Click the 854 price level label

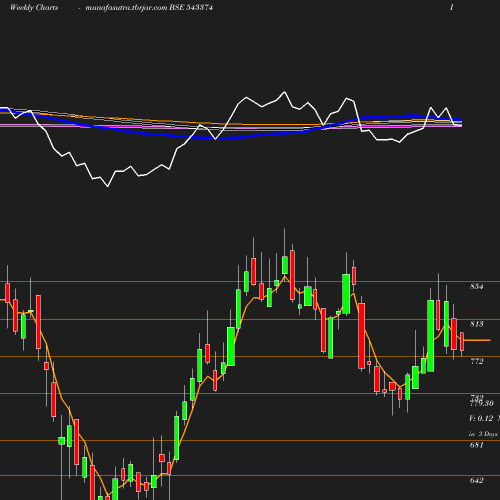point(477,286)
